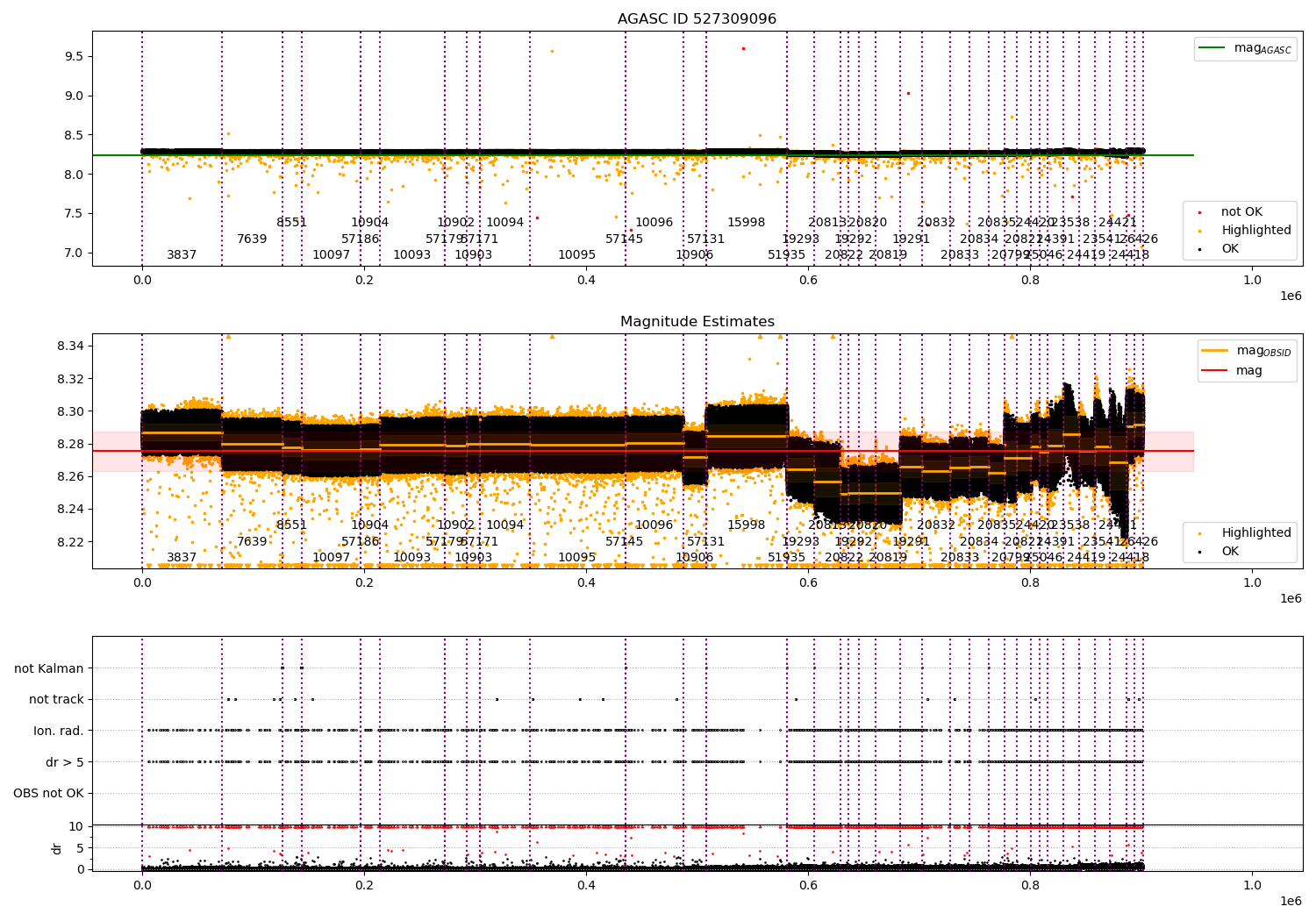Click the '9.5' y-axis tick of top plot
This screenshot has width=1316, height=921.
point(74,56)
